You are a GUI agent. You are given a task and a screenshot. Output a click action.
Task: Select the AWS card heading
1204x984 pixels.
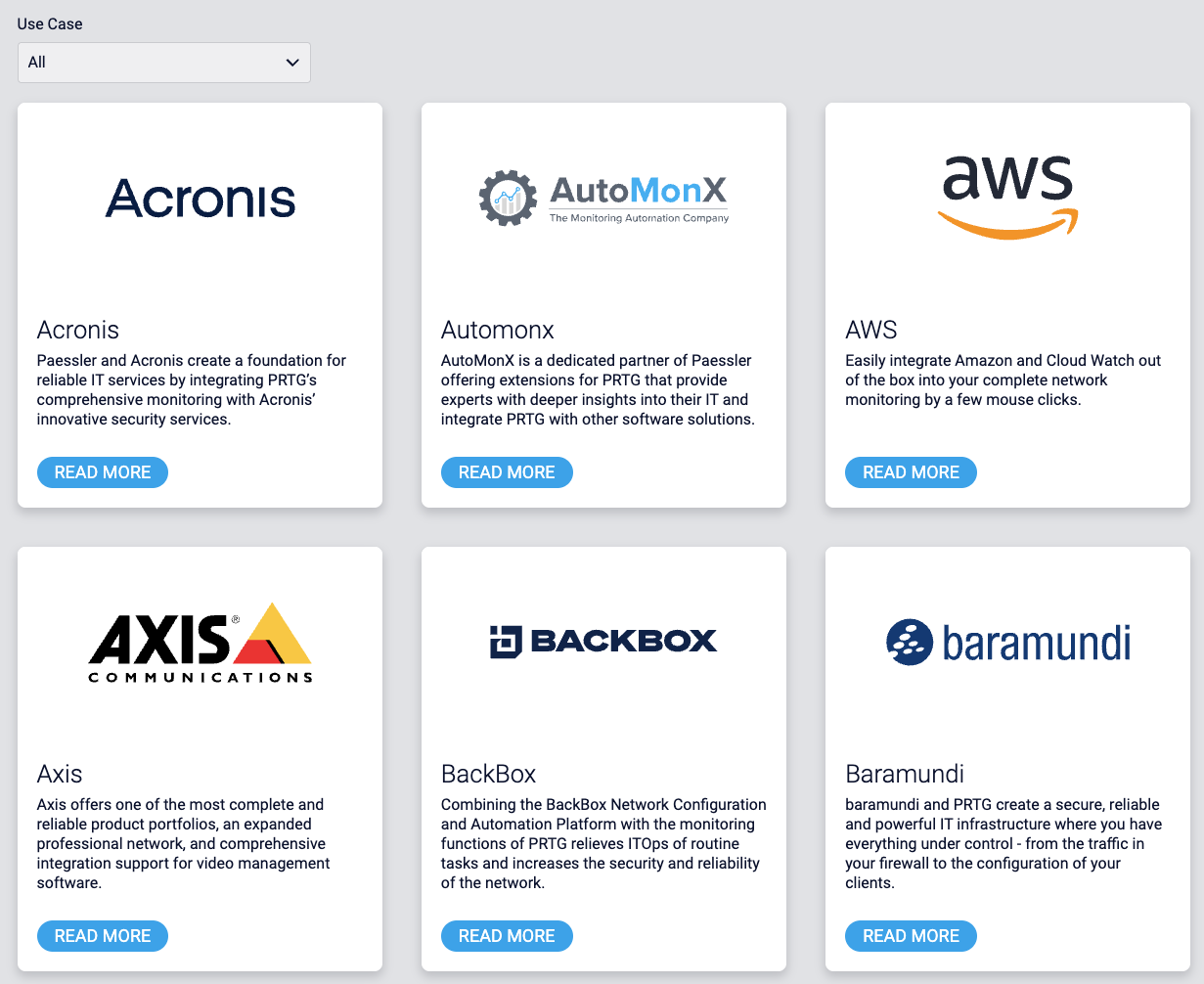(x=871, y=330)
